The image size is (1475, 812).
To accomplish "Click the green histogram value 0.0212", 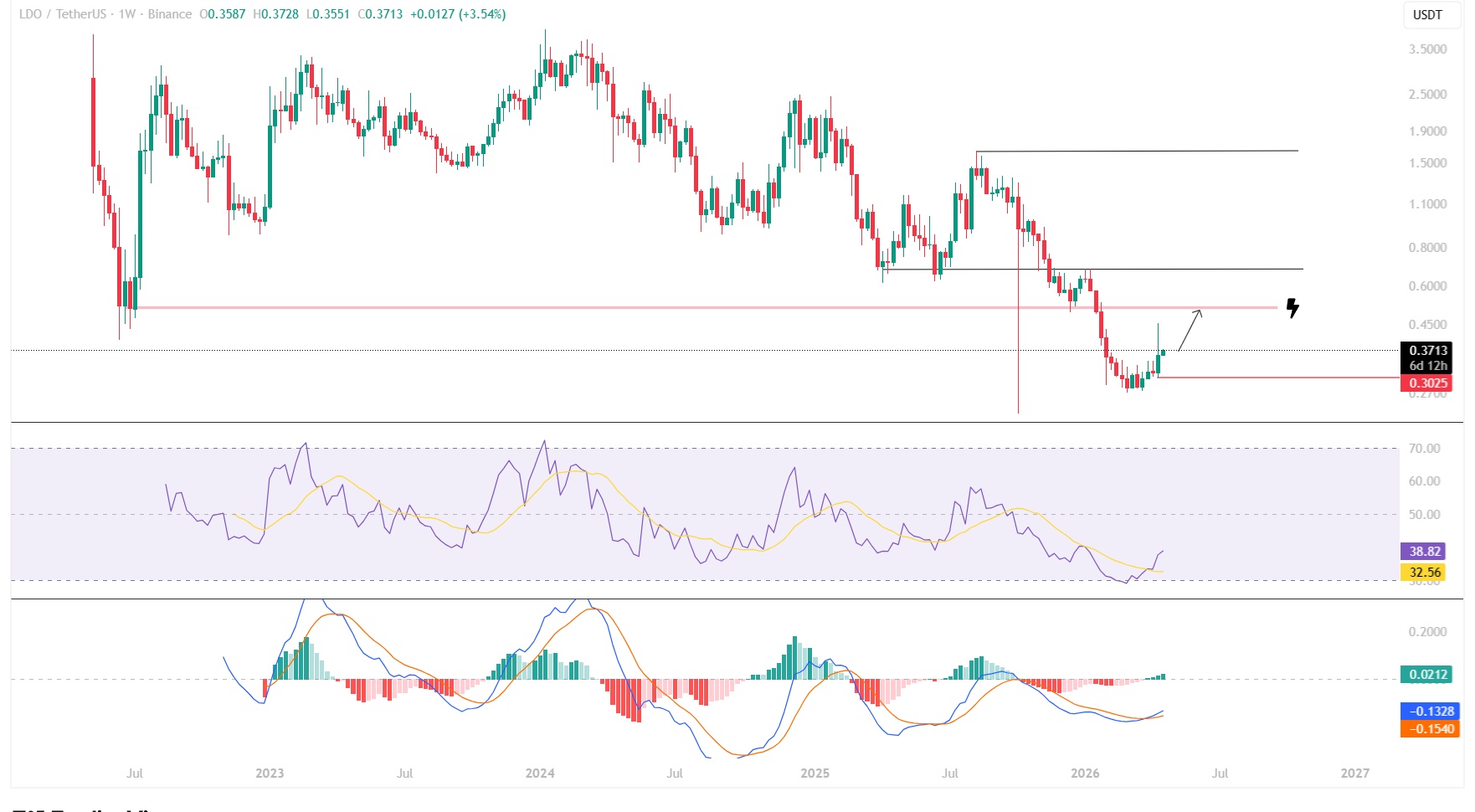I will click(x=1427, y=675).
